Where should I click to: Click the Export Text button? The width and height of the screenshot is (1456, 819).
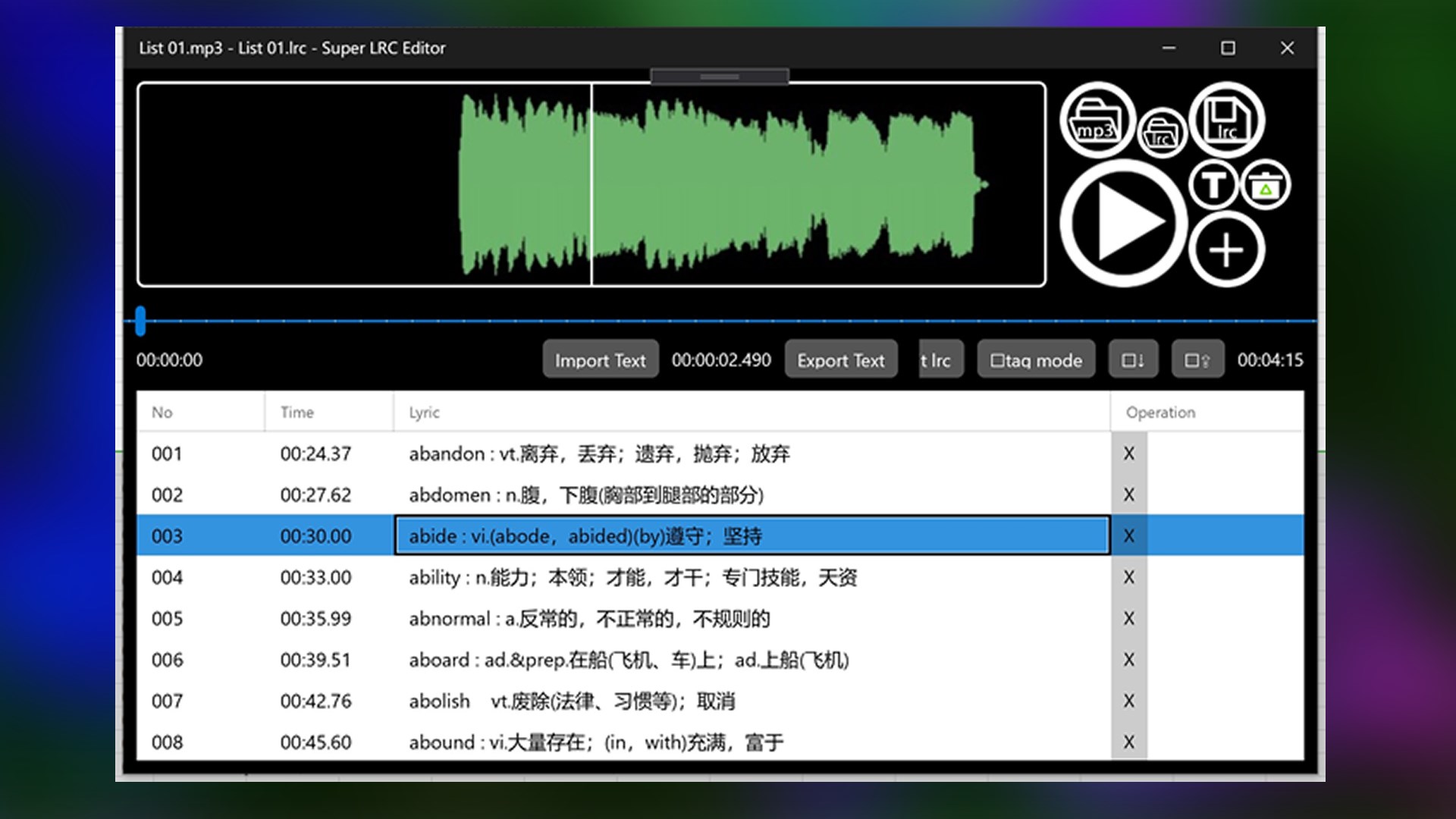pyautogui.click(x=840, y=360)
